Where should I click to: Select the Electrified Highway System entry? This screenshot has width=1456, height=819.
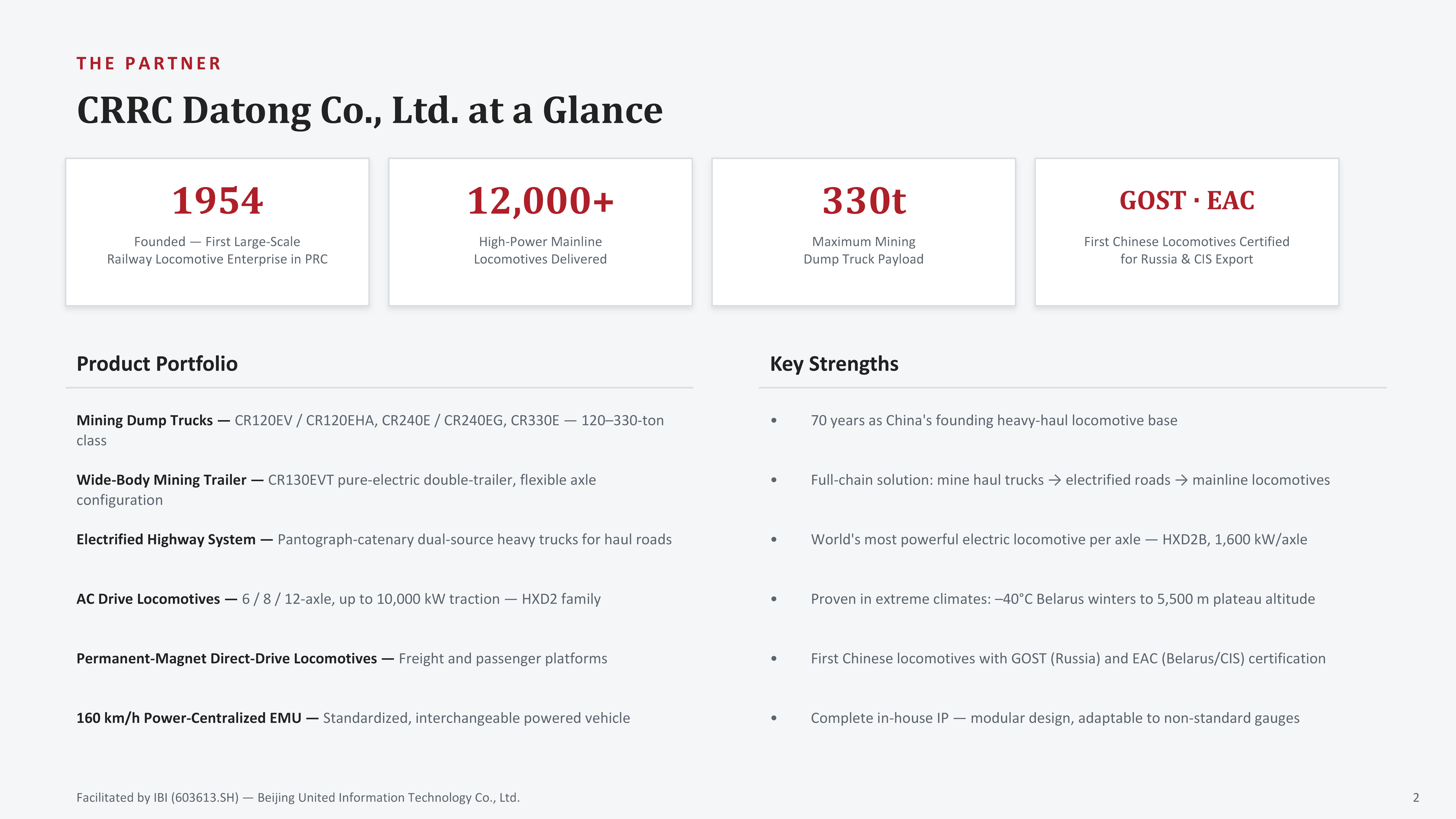click(374, 539)
